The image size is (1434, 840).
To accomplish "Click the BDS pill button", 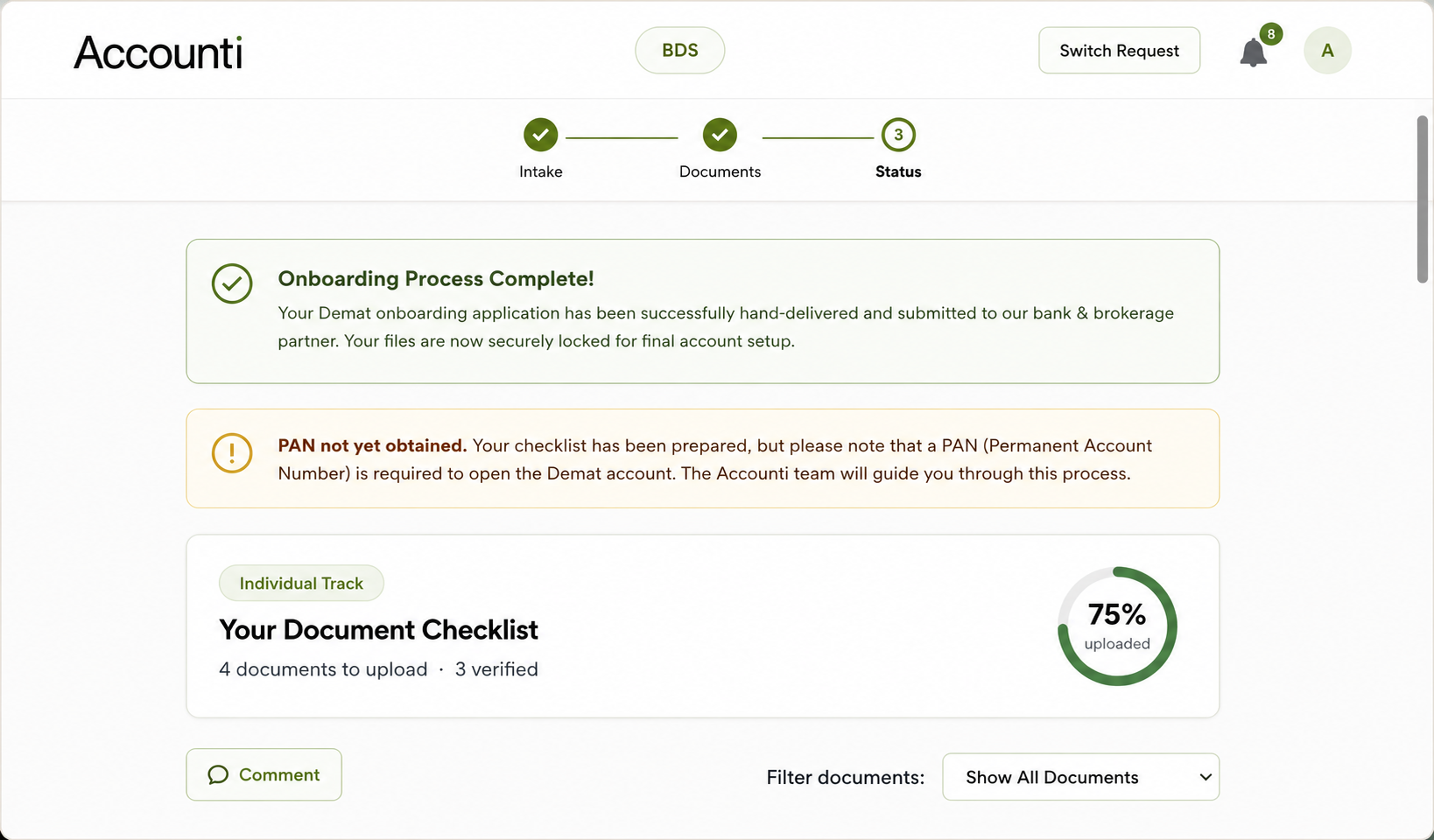I will point(680,50).
